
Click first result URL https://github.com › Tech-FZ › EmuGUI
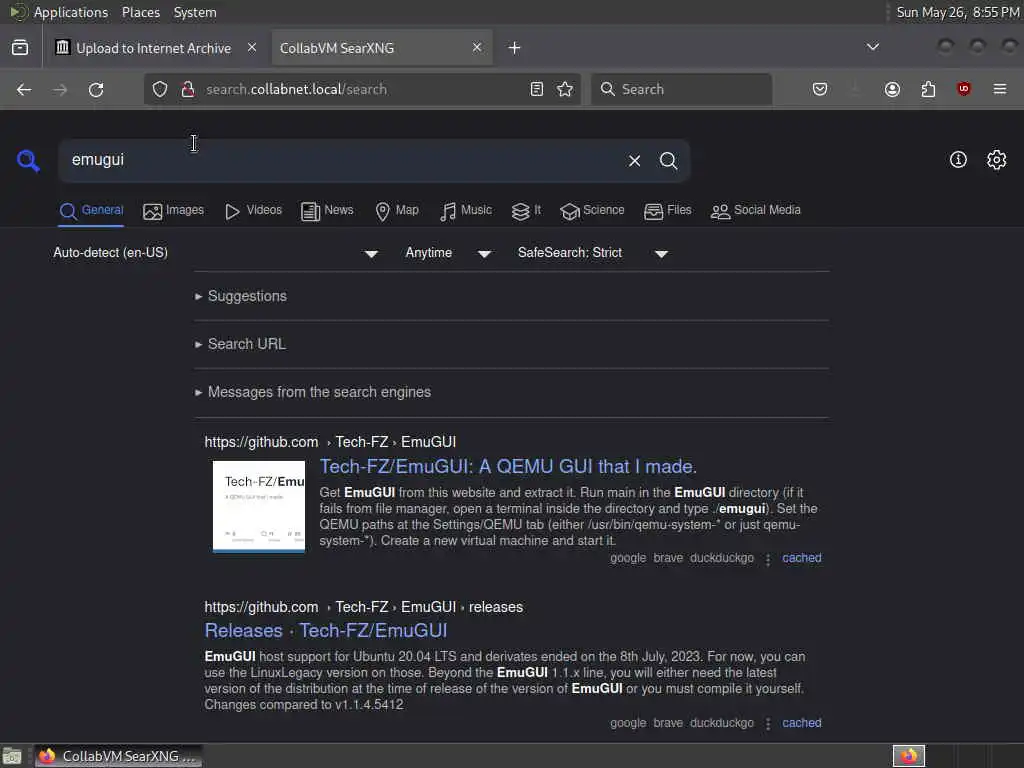tap(330, 442)
